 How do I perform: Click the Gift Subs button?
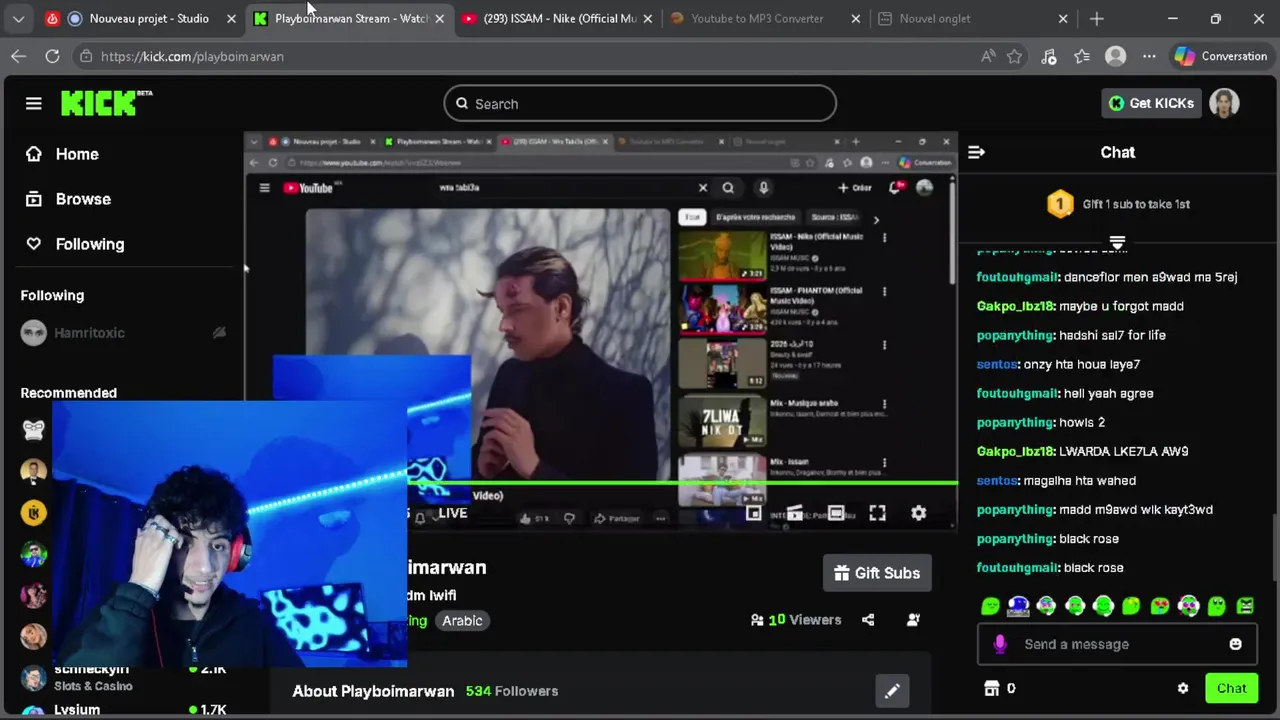pos(877,573)
